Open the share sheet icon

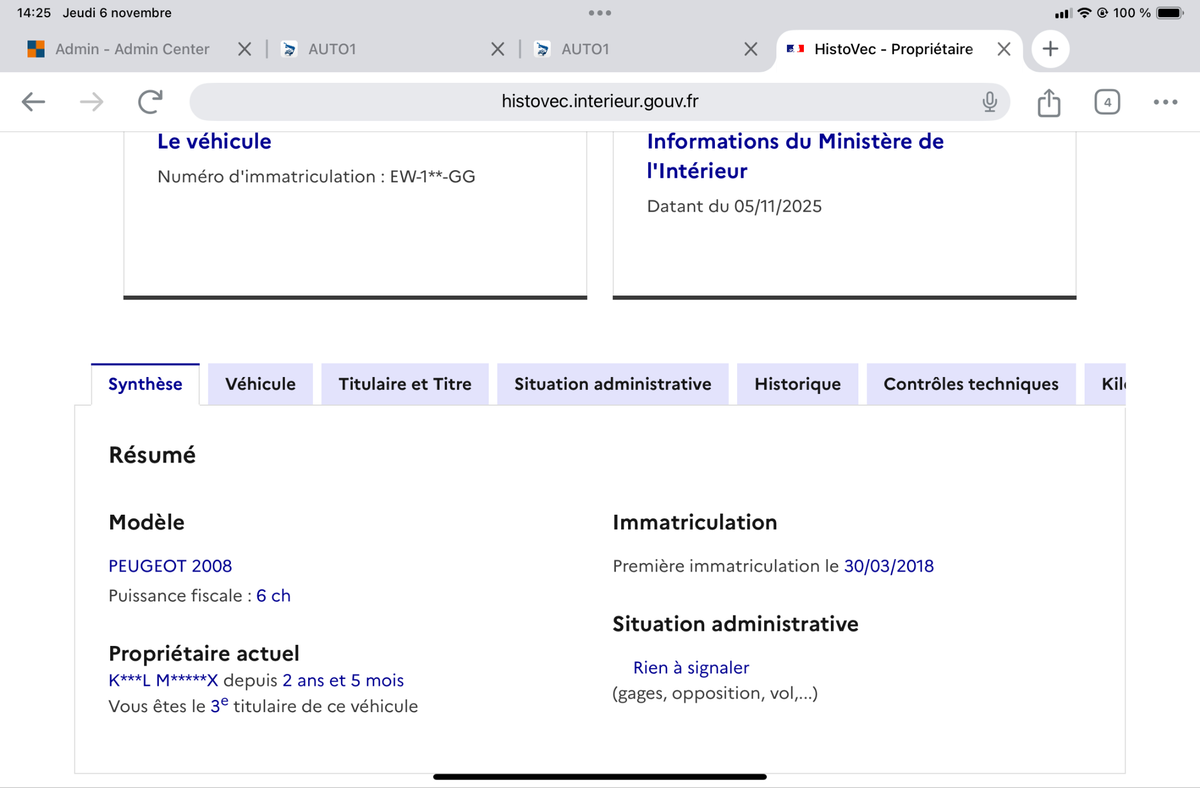tap(1048, 102)
